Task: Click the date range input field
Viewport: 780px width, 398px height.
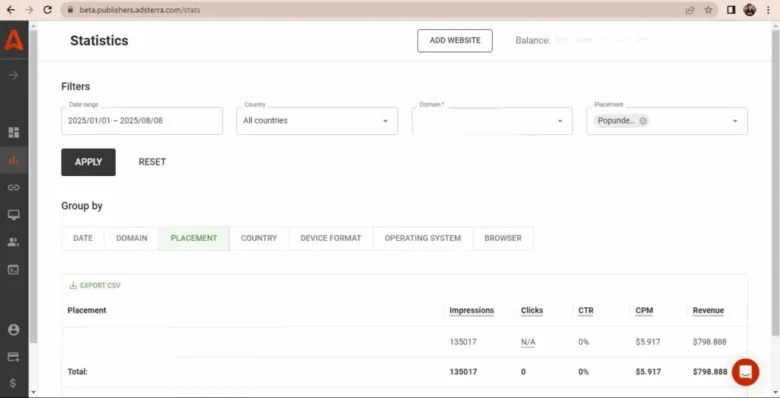Action: pos(142,121)
